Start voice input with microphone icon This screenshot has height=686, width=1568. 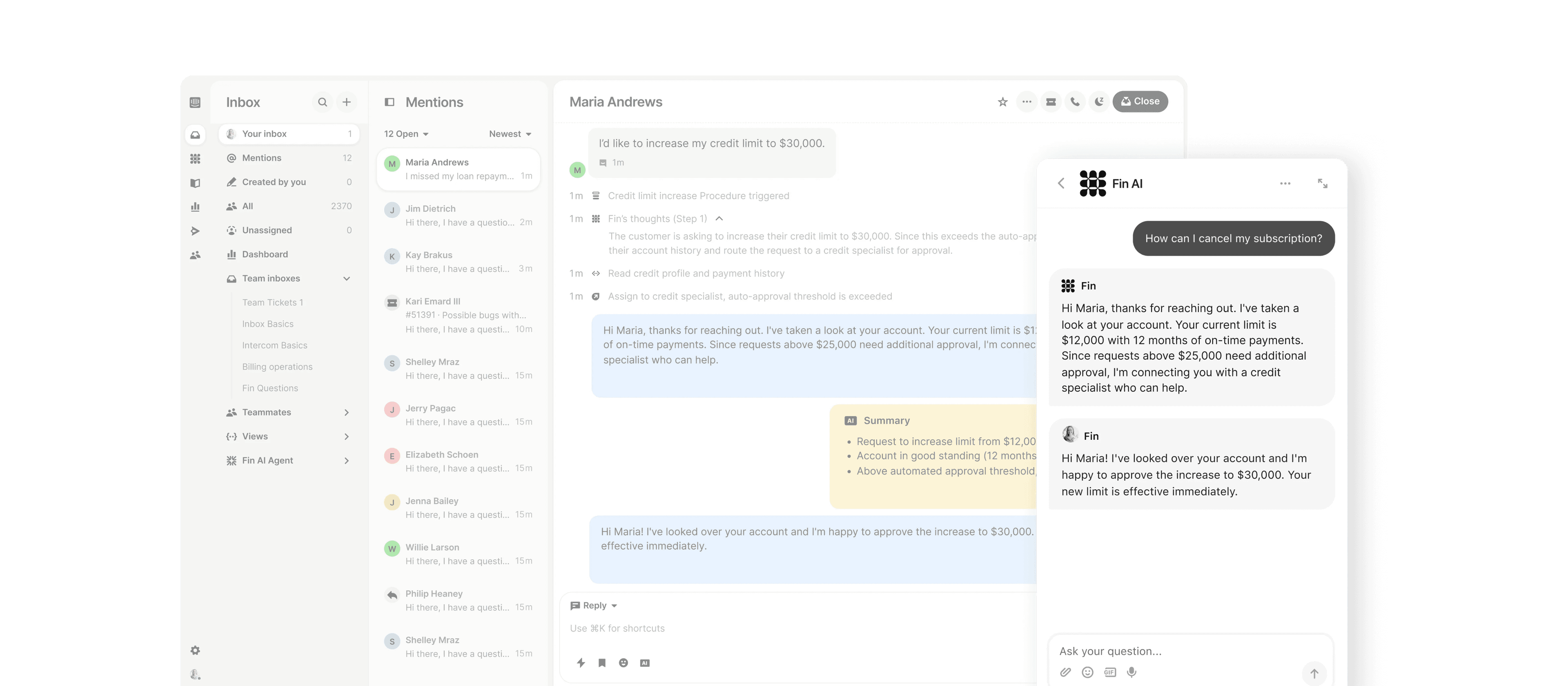[x=1131, y=672]
